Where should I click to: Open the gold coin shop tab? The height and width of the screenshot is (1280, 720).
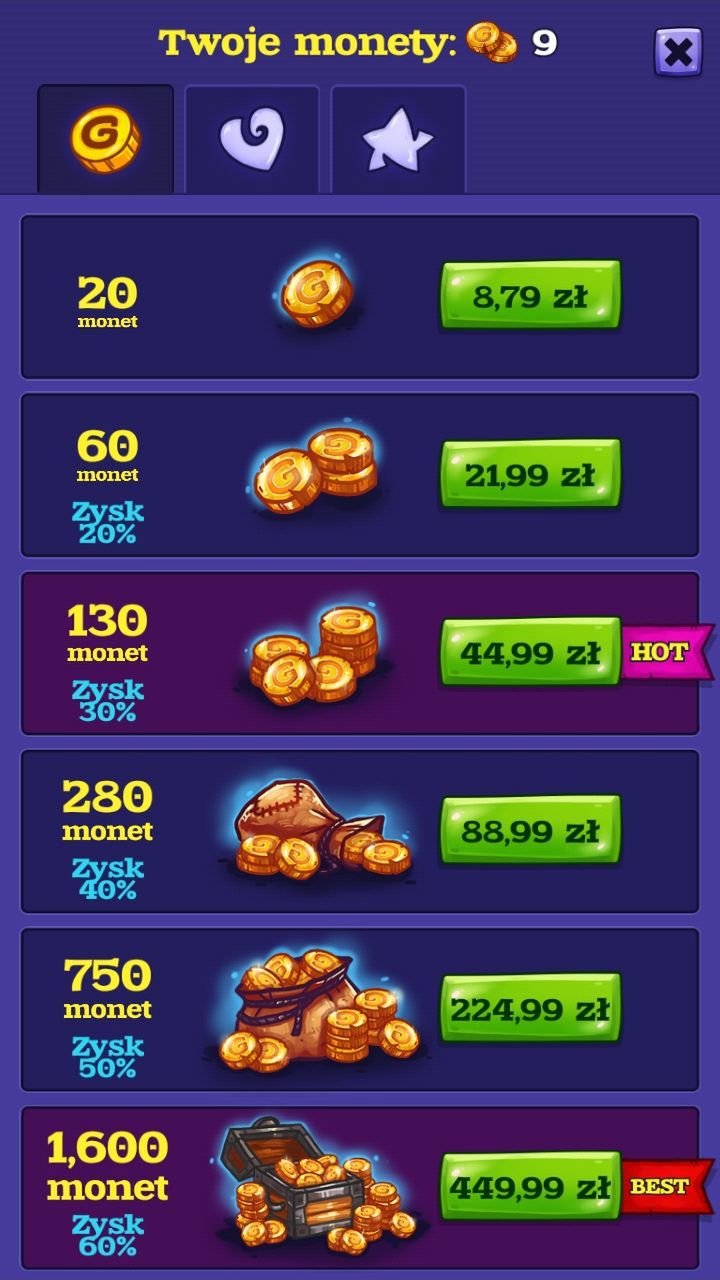coord(105,139)
